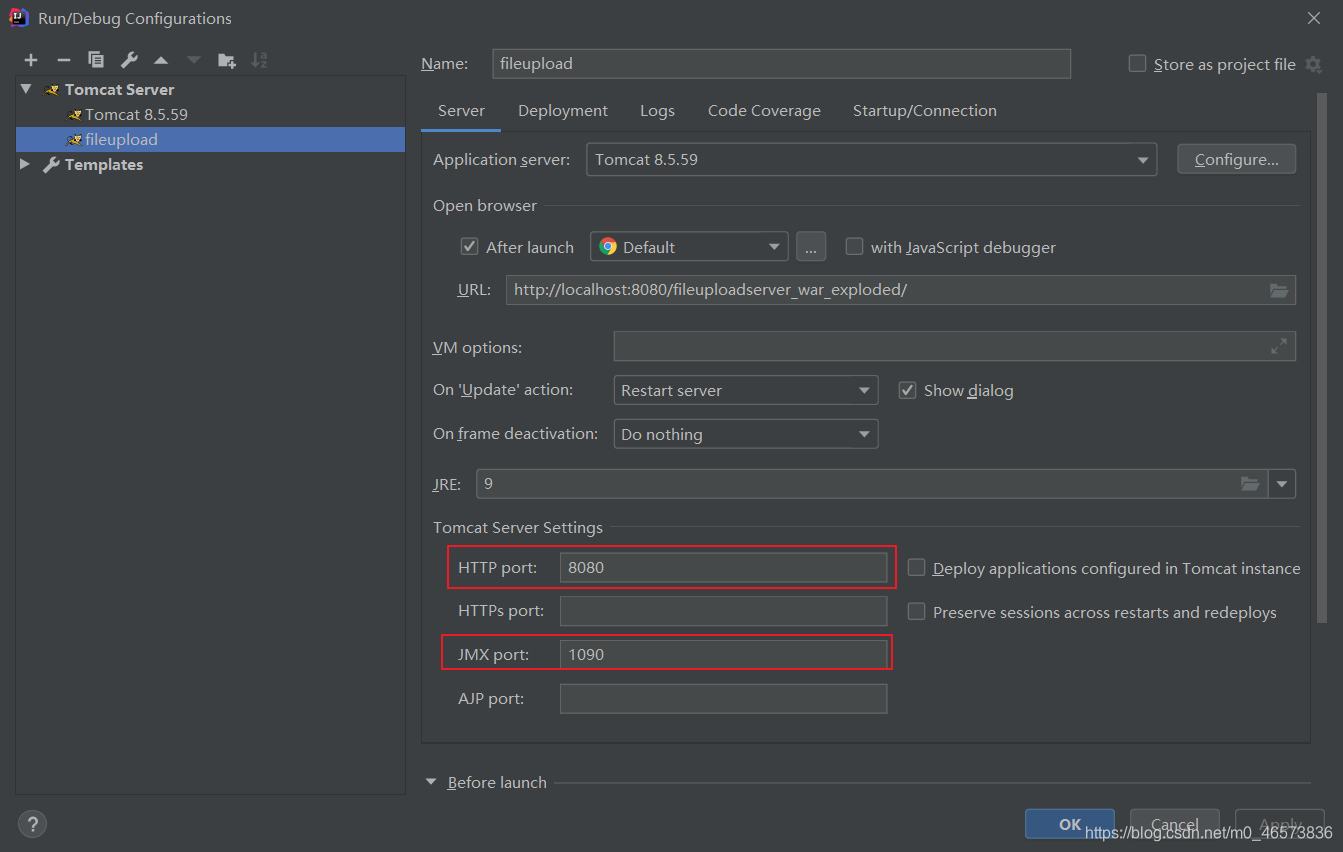The height and width of the screenshot is (852, 1343).
Task: Click the HTTP port field showing 8080
Action: click(x=723, y=568)
